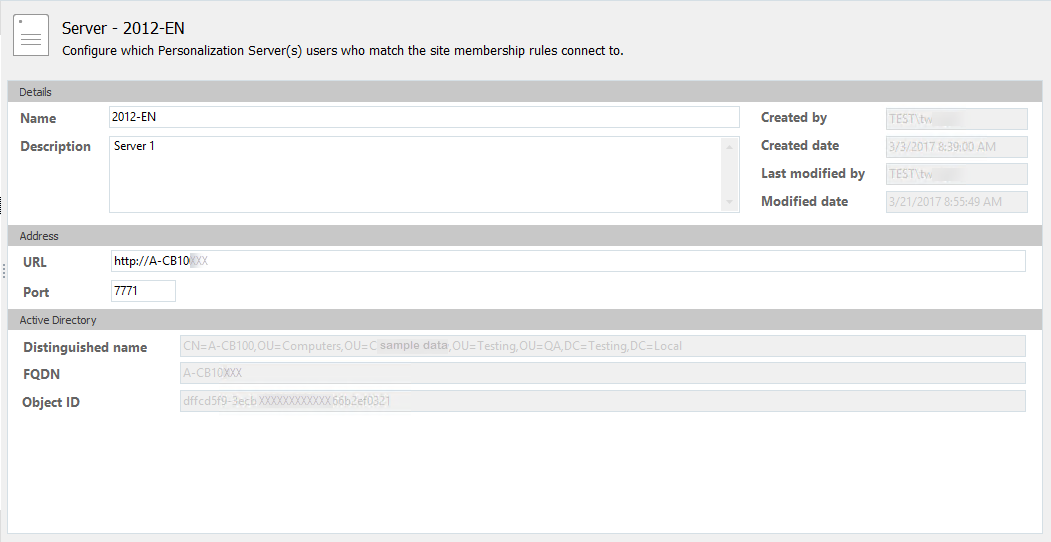Click the Created date field
The width and height of the screenshot is (1051, 542).
click(x=956, y=146)
